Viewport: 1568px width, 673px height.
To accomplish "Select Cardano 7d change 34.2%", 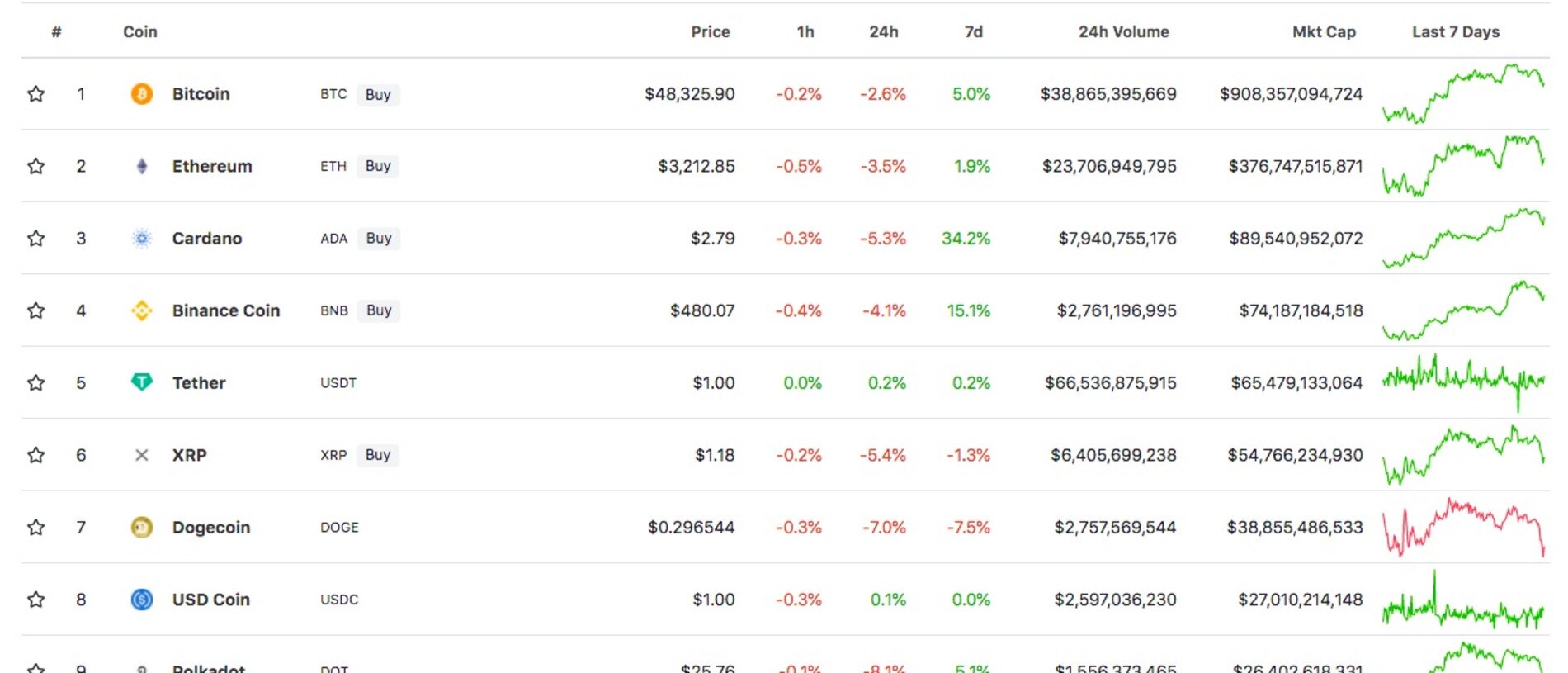I will click(x=966, y=239).
